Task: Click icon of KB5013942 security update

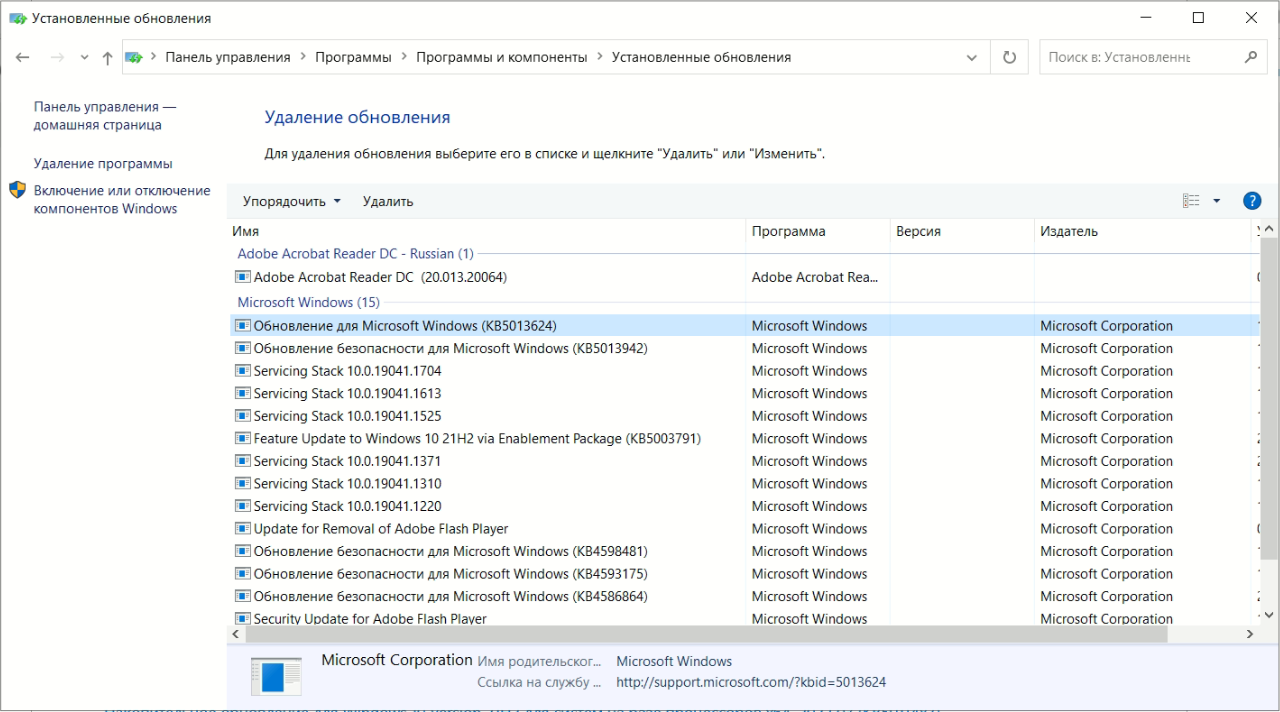Action: coord(242,348)
